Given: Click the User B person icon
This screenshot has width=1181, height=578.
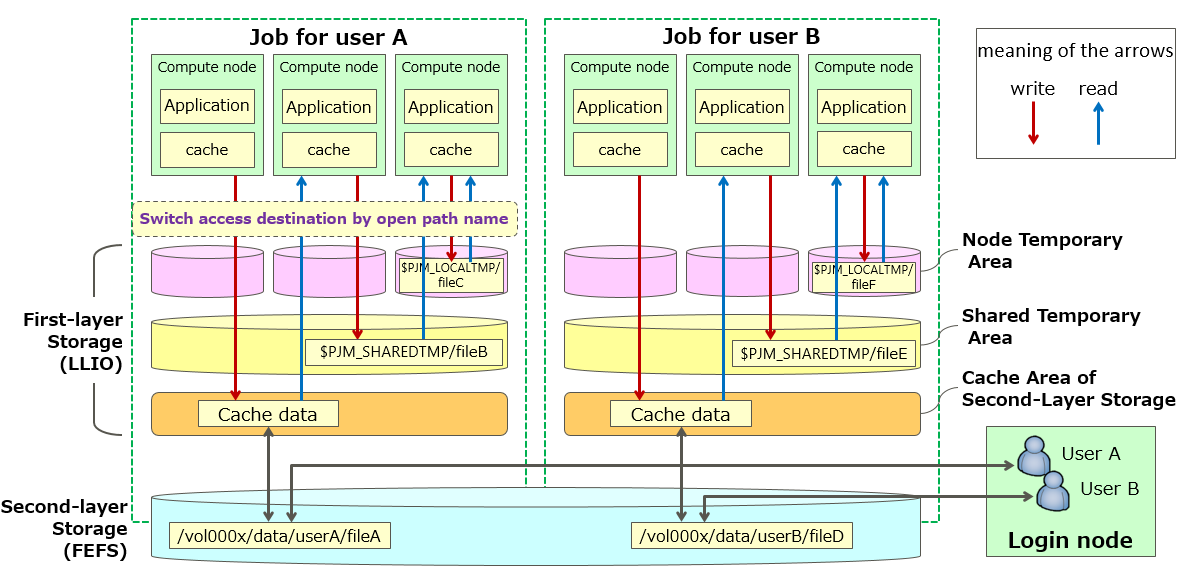Looking at the screenshot, I should pos(1053,491).
